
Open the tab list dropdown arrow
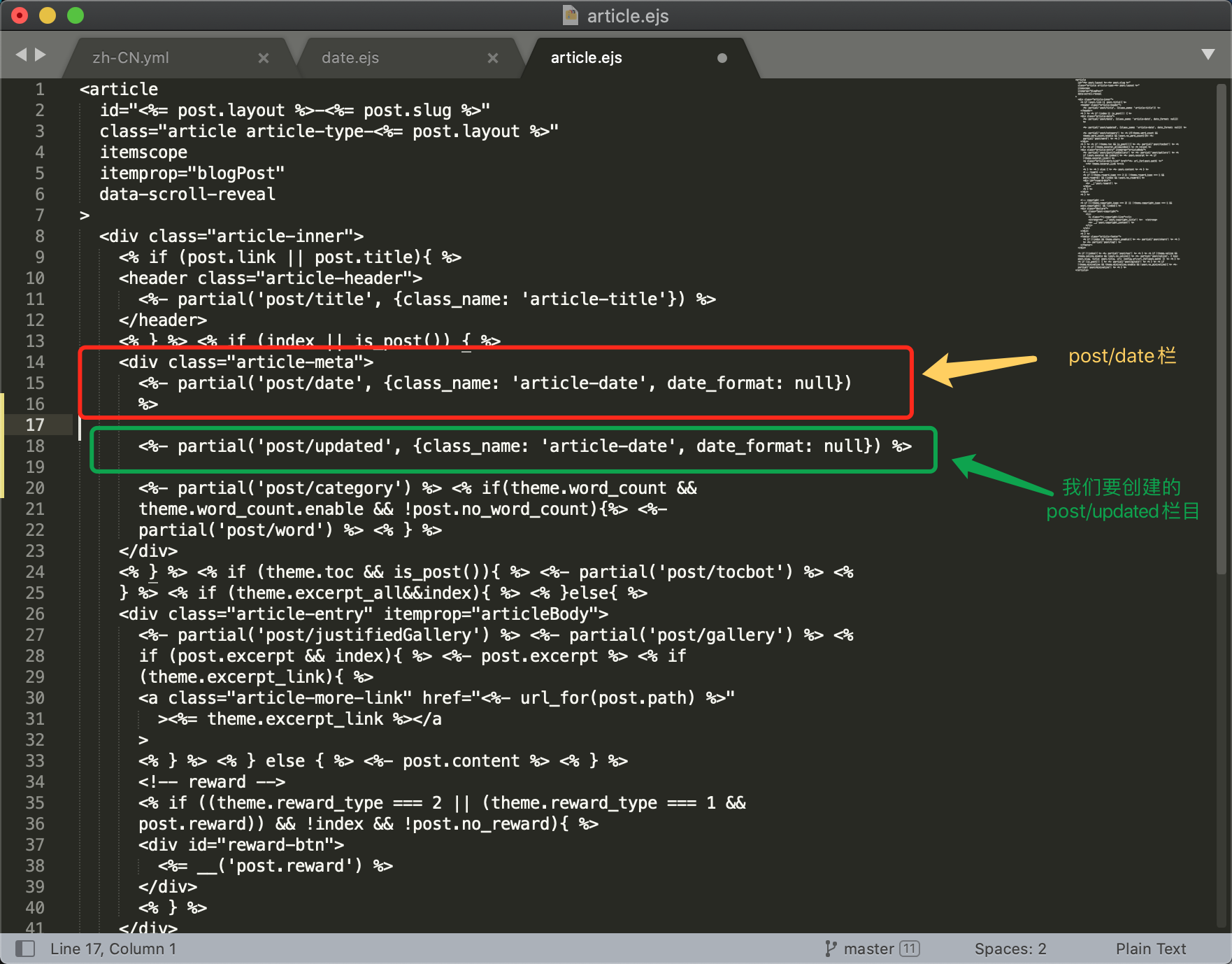coord(1208,55)
